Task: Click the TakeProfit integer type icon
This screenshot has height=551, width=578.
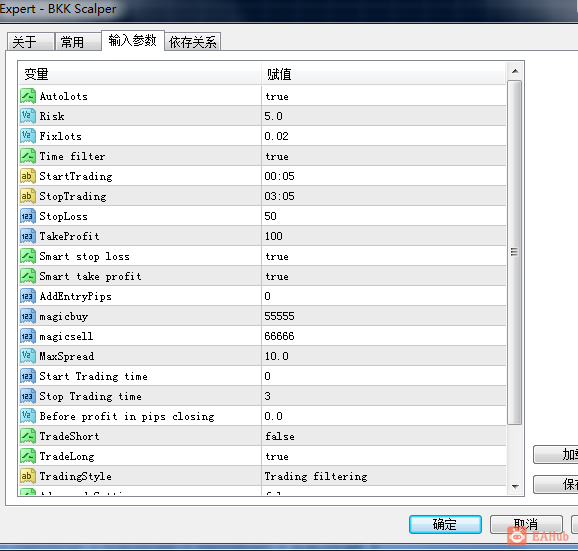Action: pos(28,236)
